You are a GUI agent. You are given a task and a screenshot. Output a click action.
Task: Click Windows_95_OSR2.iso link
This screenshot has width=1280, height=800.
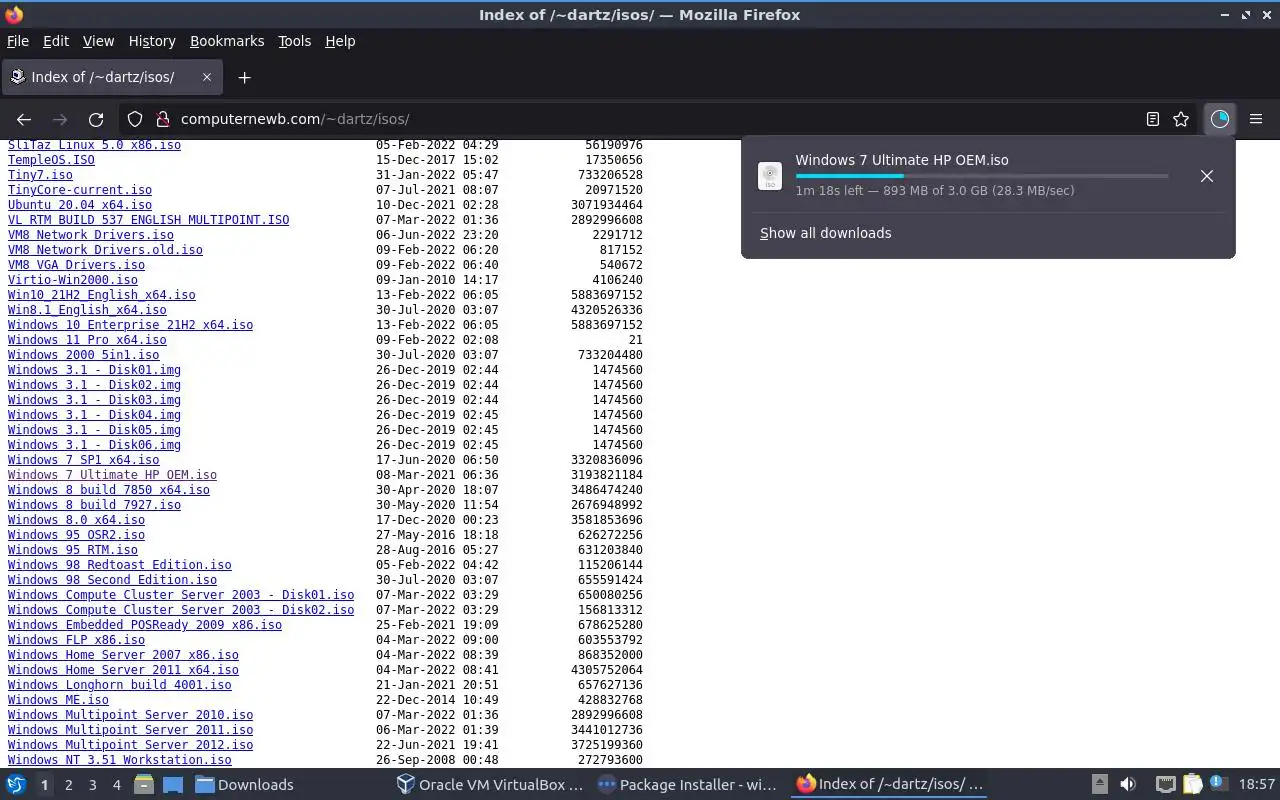click(76, 535)
